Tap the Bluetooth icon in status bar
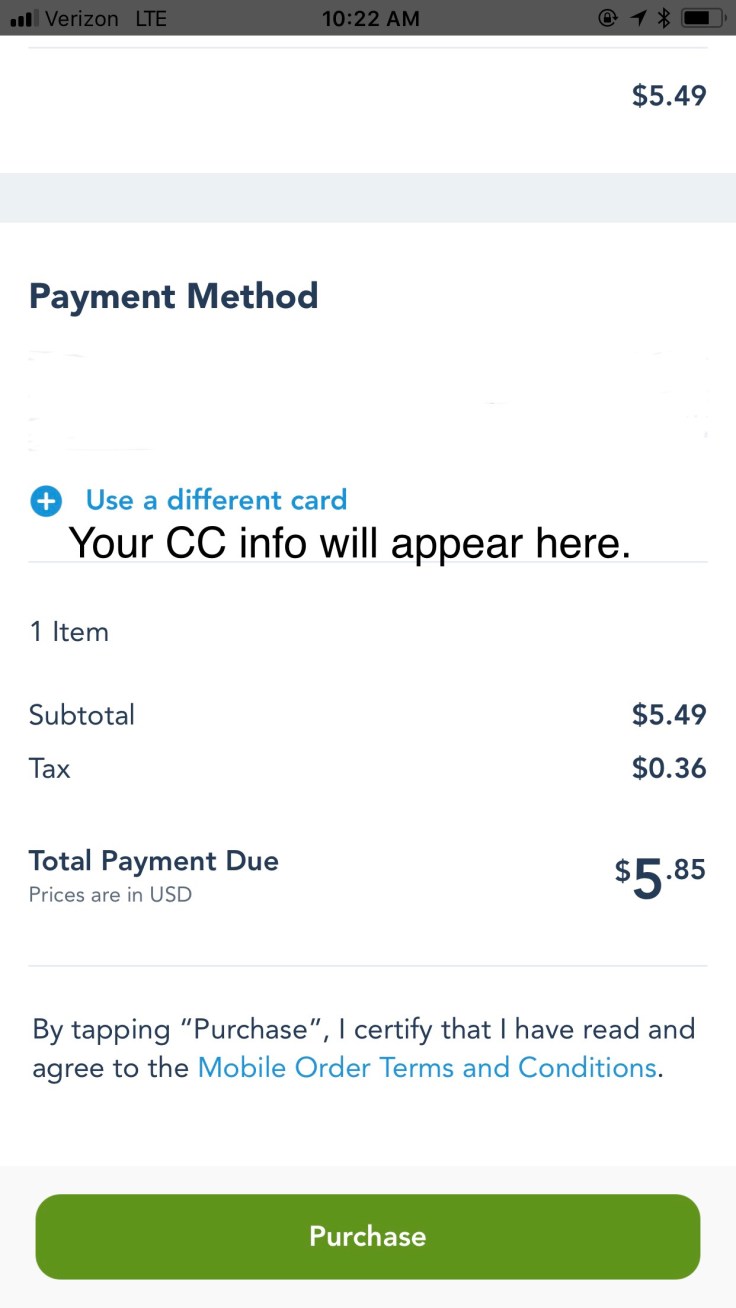 [x=662, y=18]
